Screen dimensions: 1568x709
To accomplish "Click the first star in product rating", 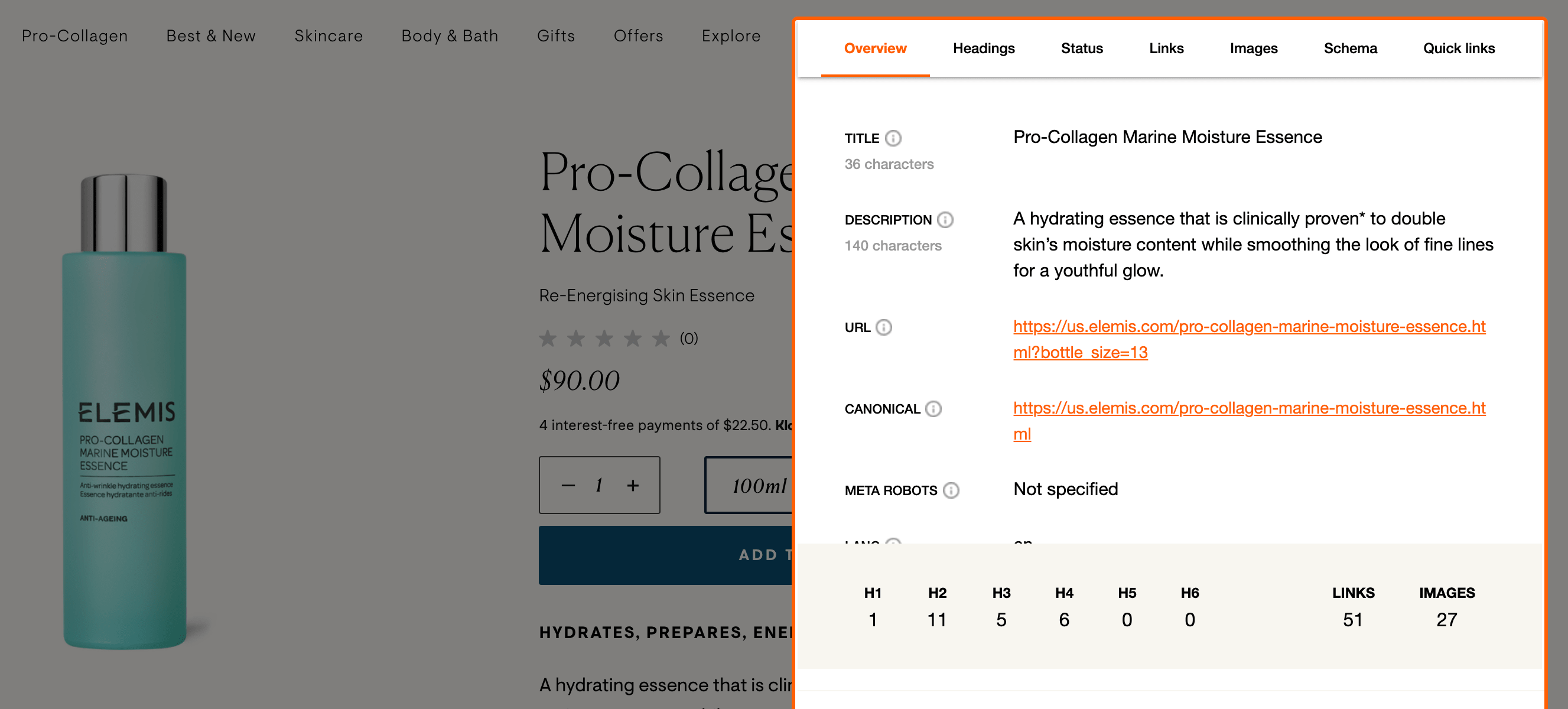I will pyautogui.click(x=547, y=339).
